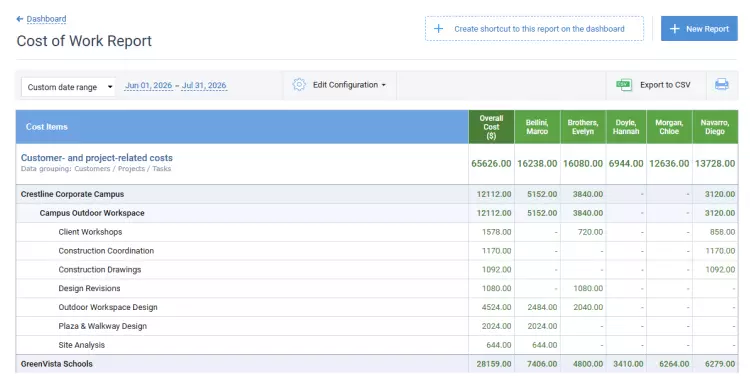
Task: Click the Bellini, Marco column header
Action: (x=537, y=127)
